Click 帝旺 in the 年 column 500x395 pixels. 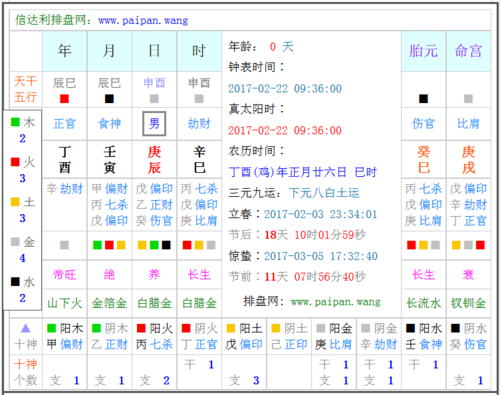point(65,275)
